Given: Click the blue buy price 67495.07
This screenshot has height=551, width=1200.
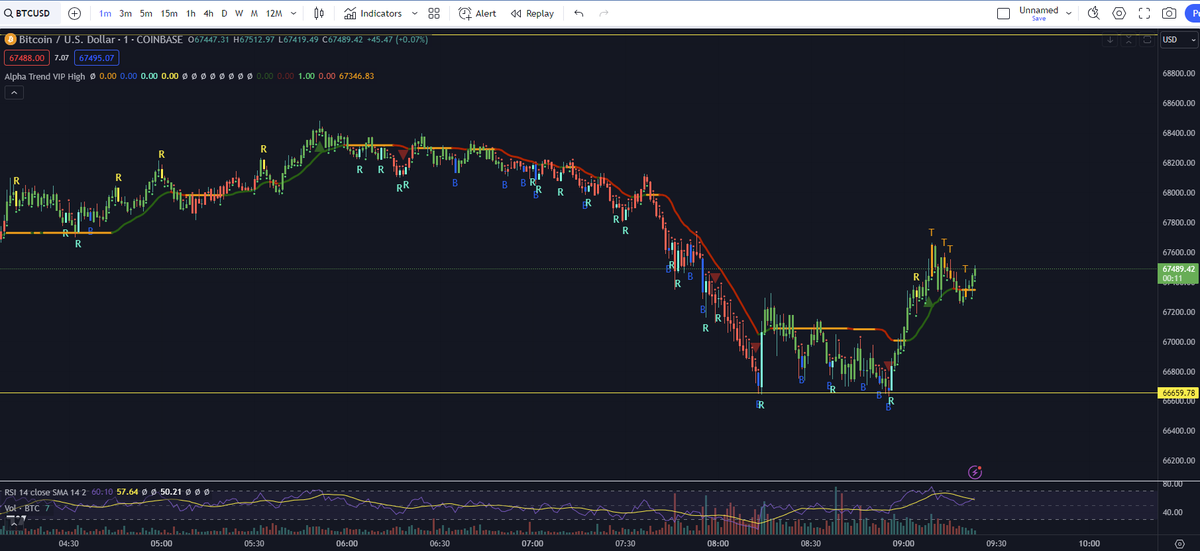Looking at the screenshot, I should pyautogui.click(x=97, y=58).
